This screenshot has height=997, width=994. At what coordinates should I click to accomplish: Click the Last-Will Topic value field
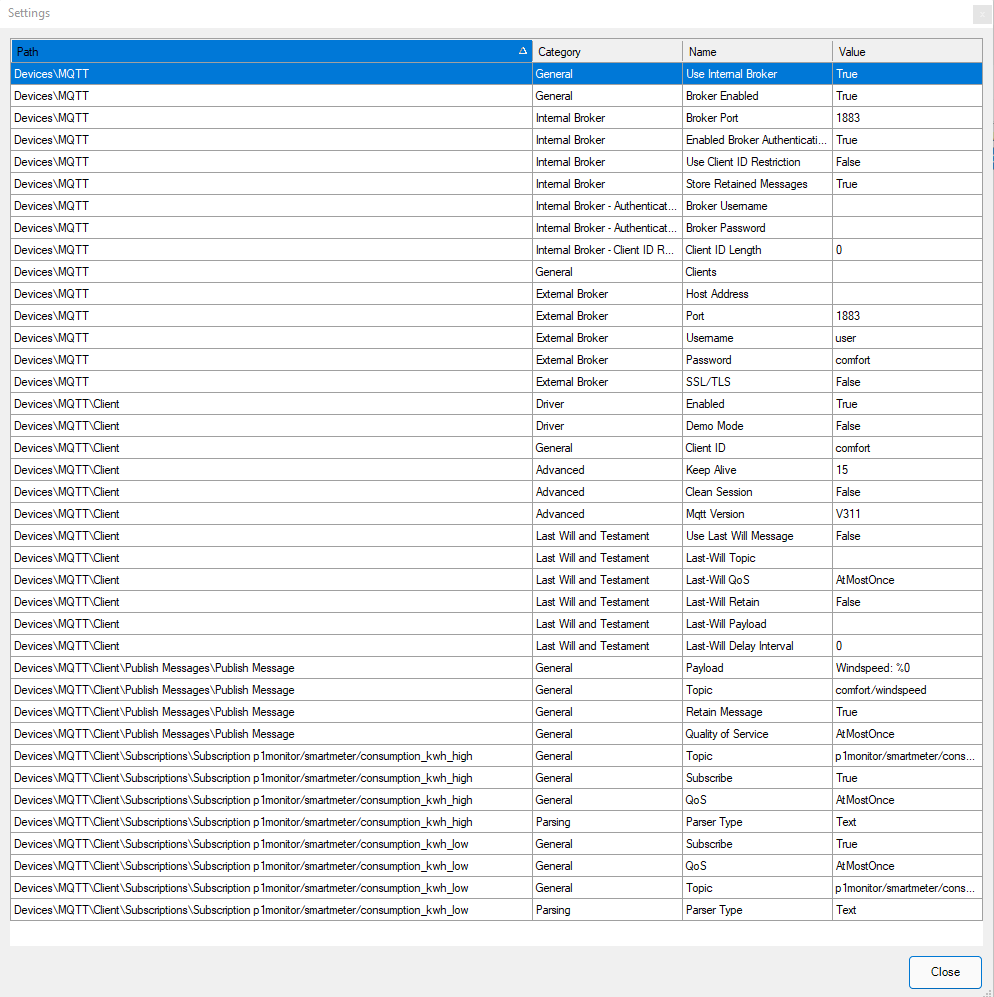(907, 558)
